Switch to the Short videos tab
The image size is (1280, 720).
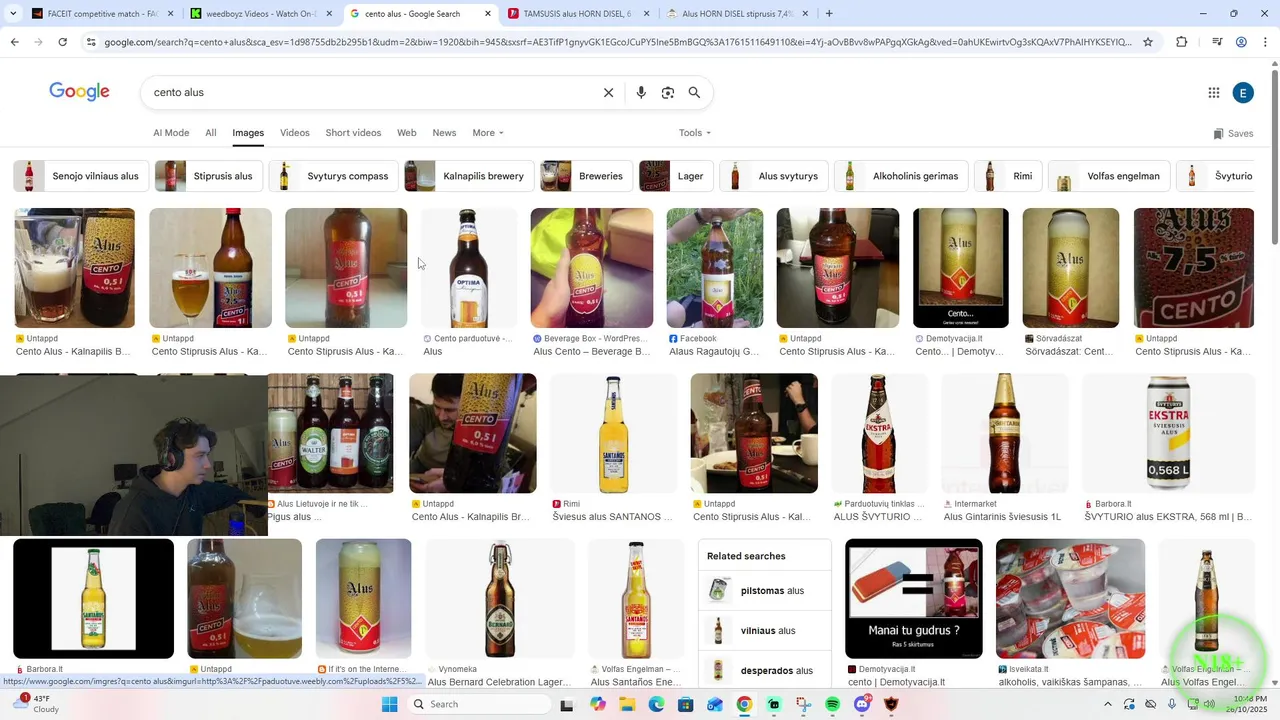(x=353, y=133)
